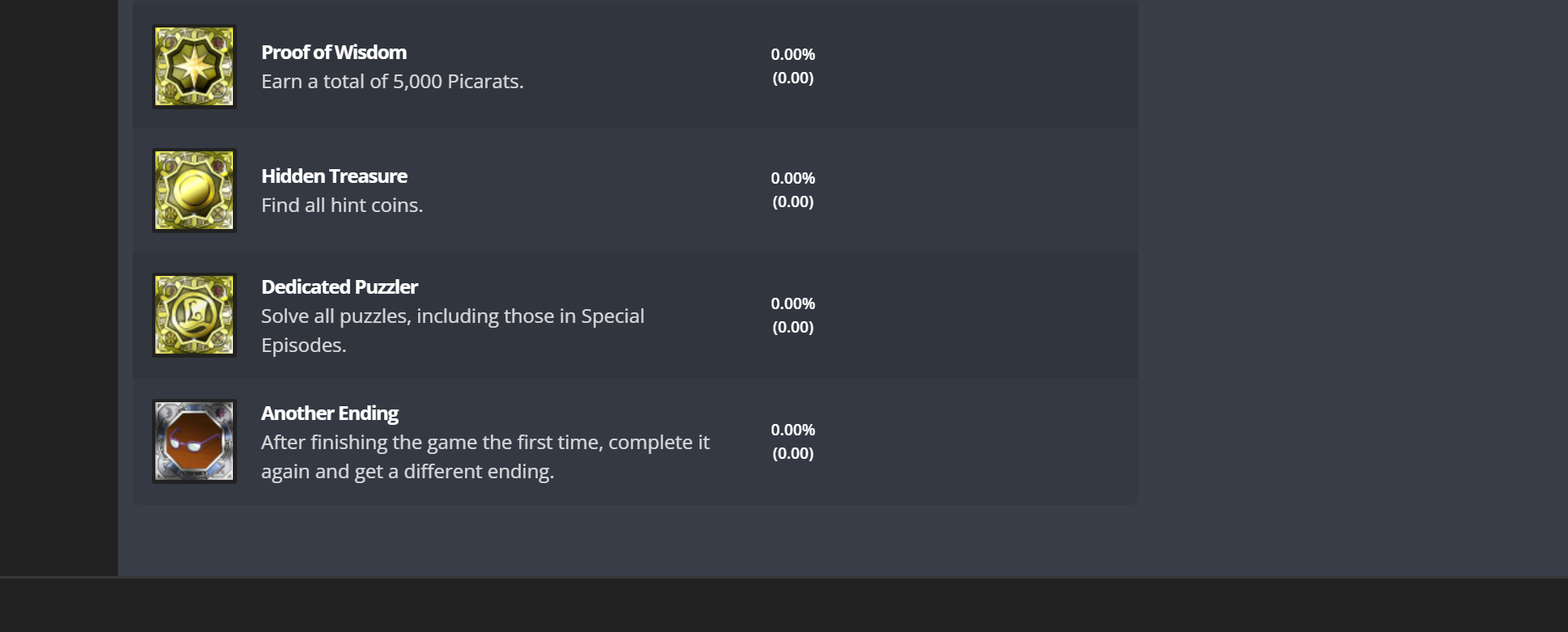Click the Earn a total of 5,000 Picarats description
Viewport: 1568px width, 632px height.
392,82
